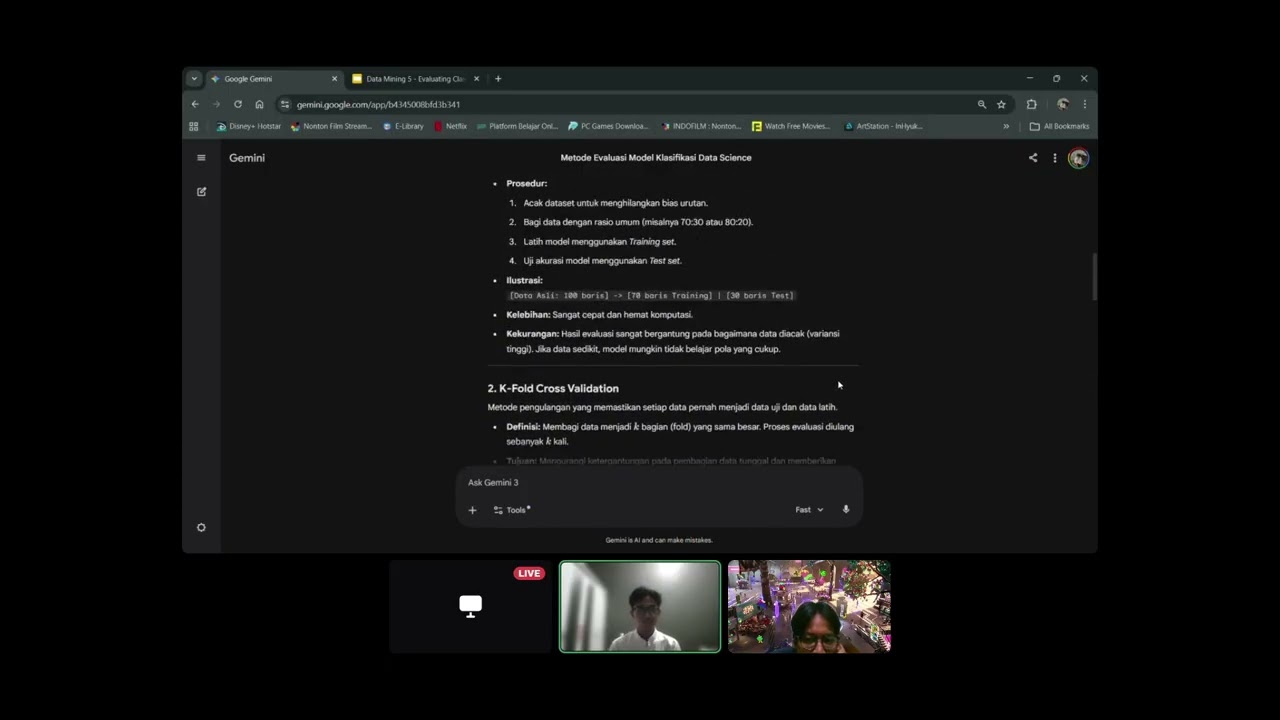Image resolution: width=1280 pixels, height=720 pixels.
Task: Bookmark this page with the star
Action: pos(1001,104)
